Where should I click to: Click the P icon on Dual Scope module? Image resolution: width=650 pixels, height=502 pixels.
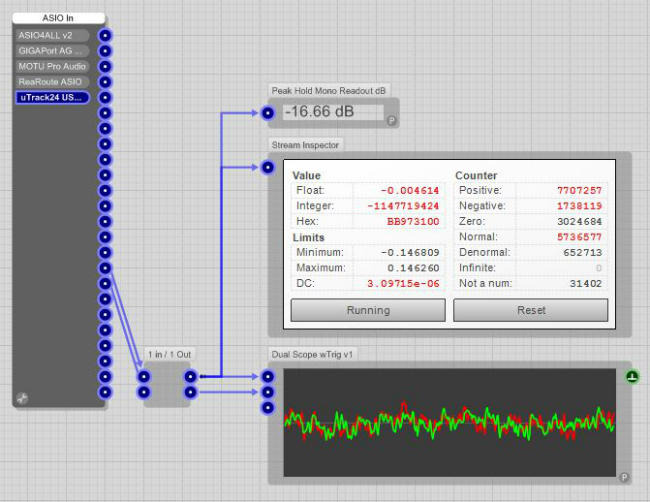(623, 477)
